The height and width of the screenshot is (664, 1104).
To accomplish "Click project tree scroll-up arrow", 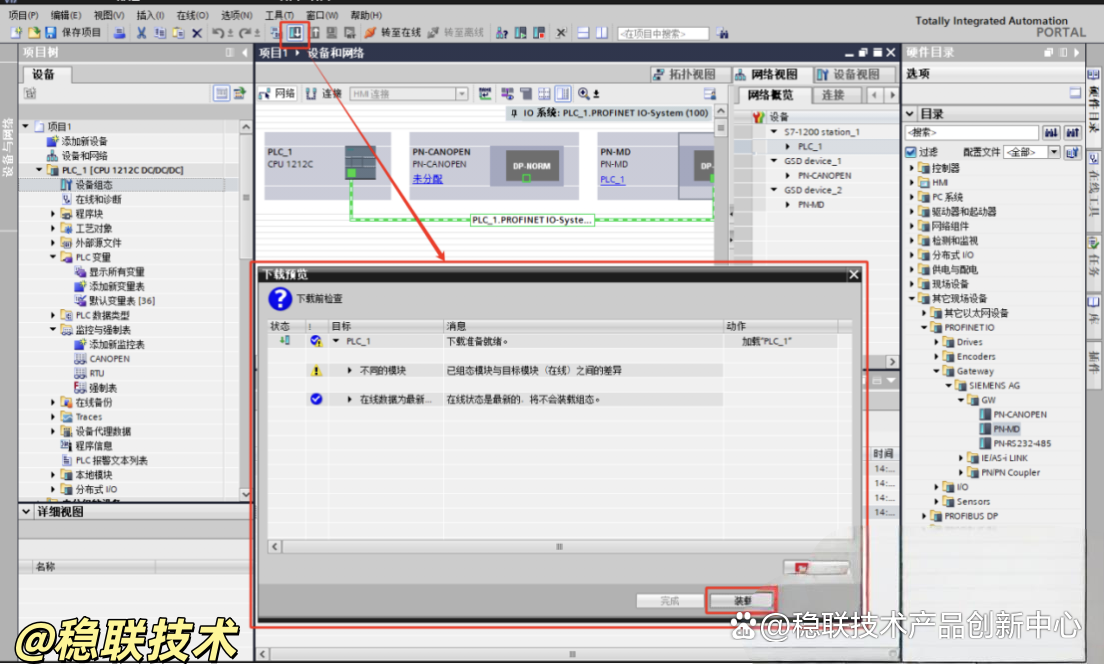I will (246, 127).
